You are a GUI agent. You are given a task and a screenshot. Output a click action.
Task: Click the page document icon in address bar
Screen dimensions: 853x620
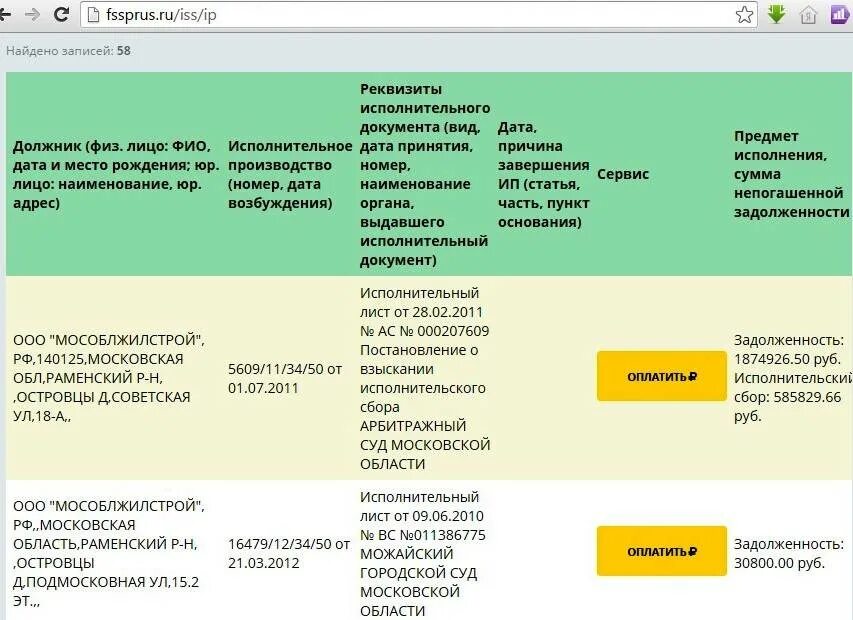(94, 15)
